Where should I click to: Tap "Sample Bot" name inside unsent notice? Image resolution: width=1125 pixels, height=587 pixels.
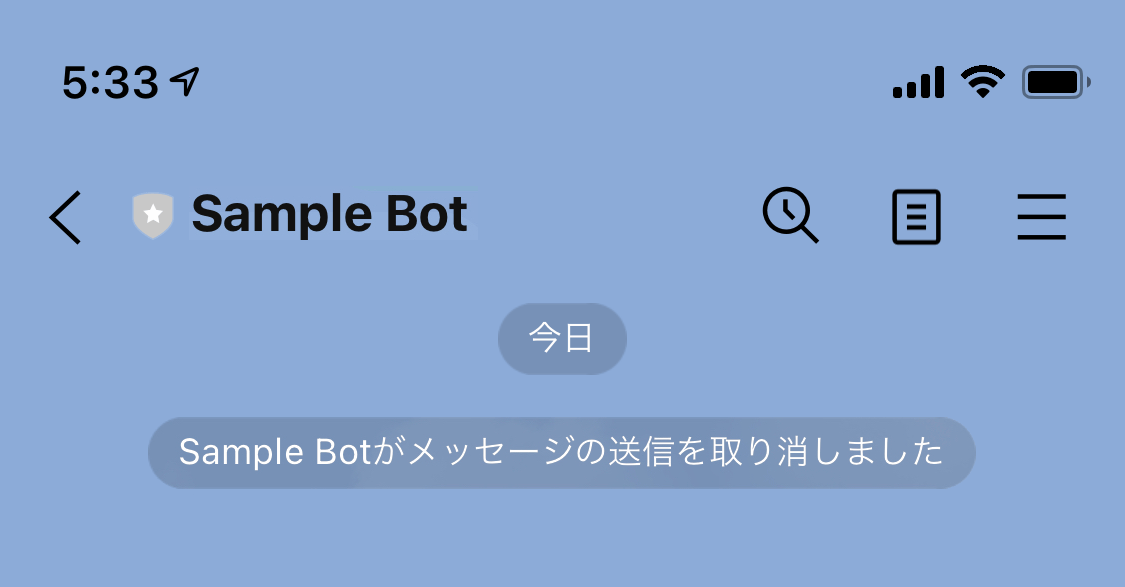coord(273,453)
